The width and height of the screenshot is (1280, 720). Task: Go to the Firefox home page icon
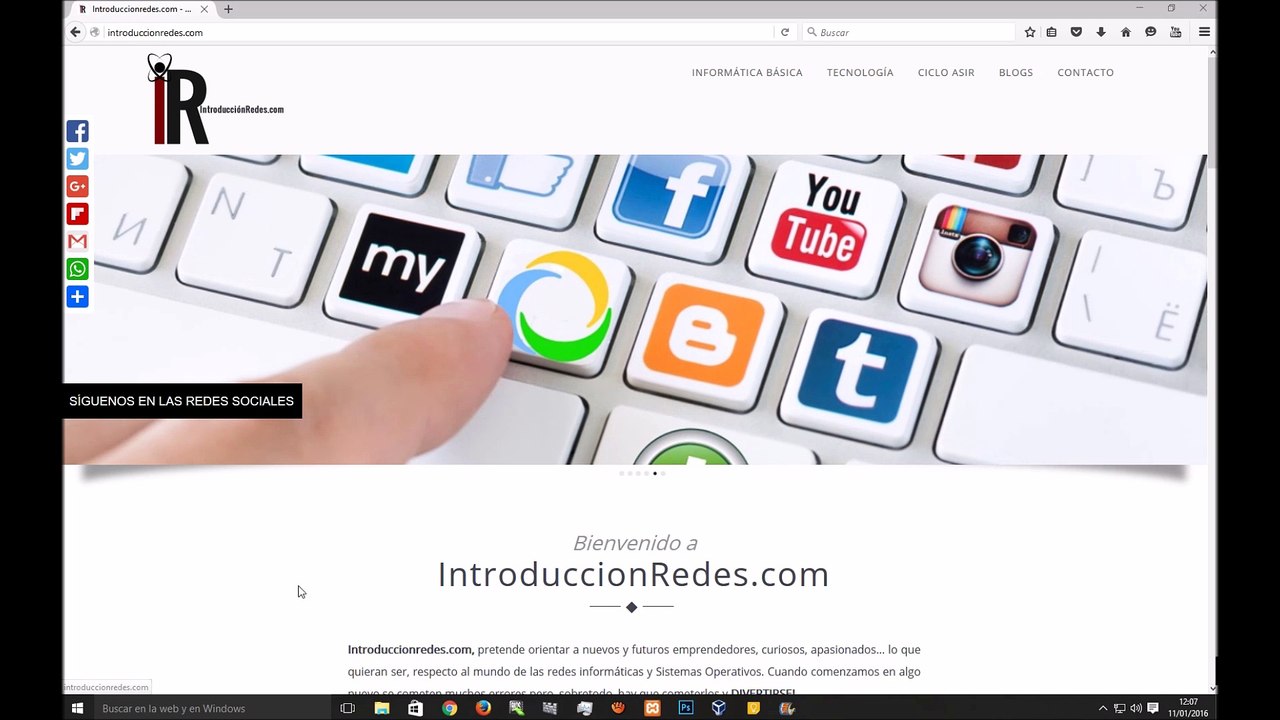click(x=1126, y=32)
